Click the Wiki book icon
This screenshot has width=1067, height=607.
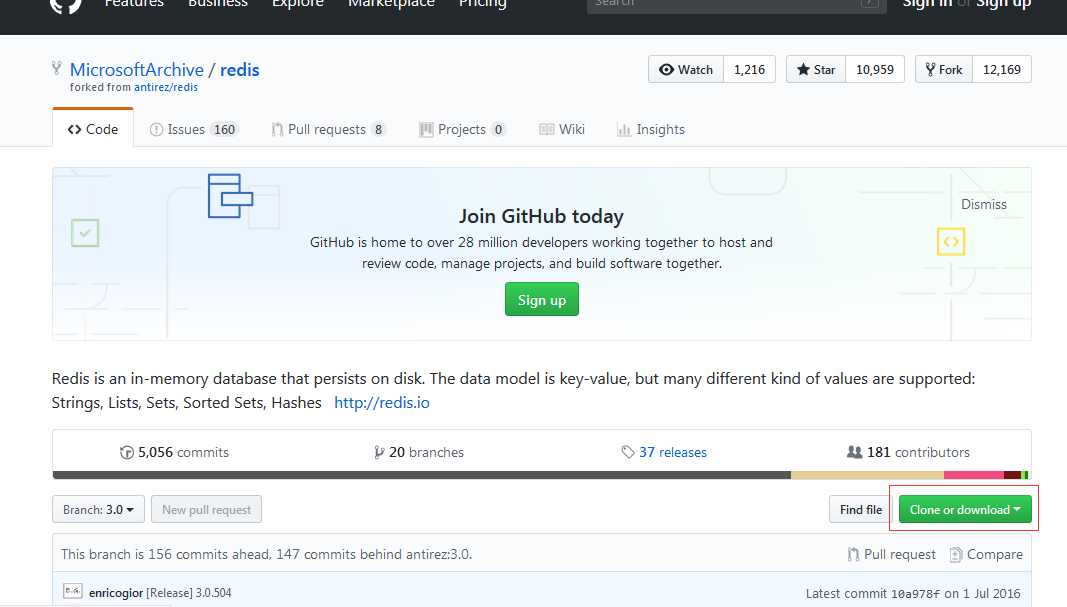[x=546, y=129]
